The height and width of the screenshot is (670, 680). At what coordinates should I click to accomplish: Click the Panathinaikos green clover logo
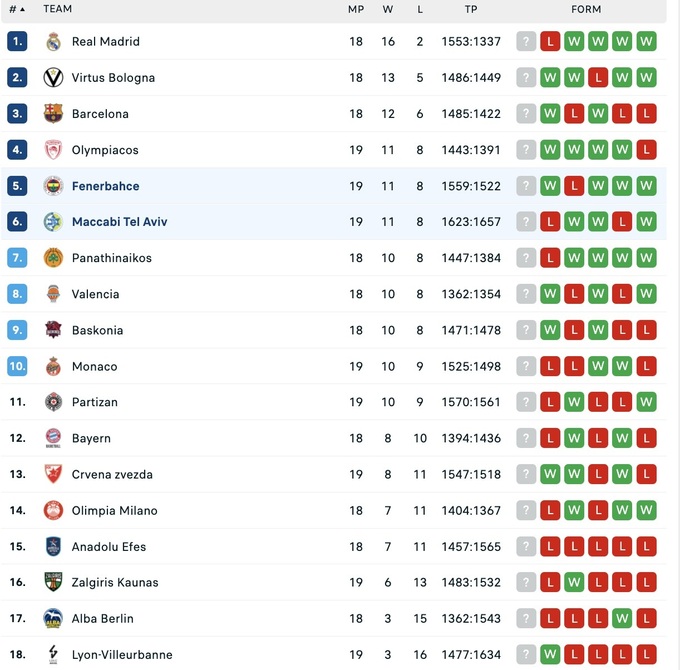(53, 258)
